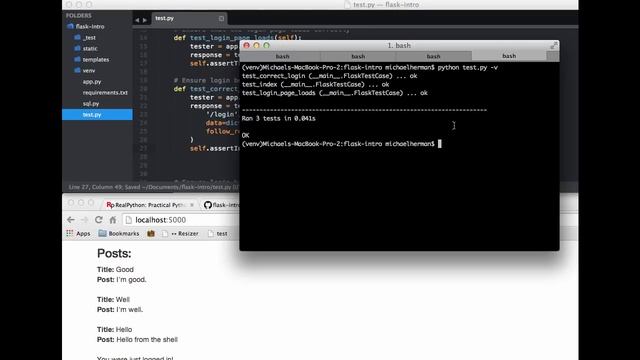This screenshot has width=640, height=360.
Task: Click the folder icon beside static
Action: point(78,48)
